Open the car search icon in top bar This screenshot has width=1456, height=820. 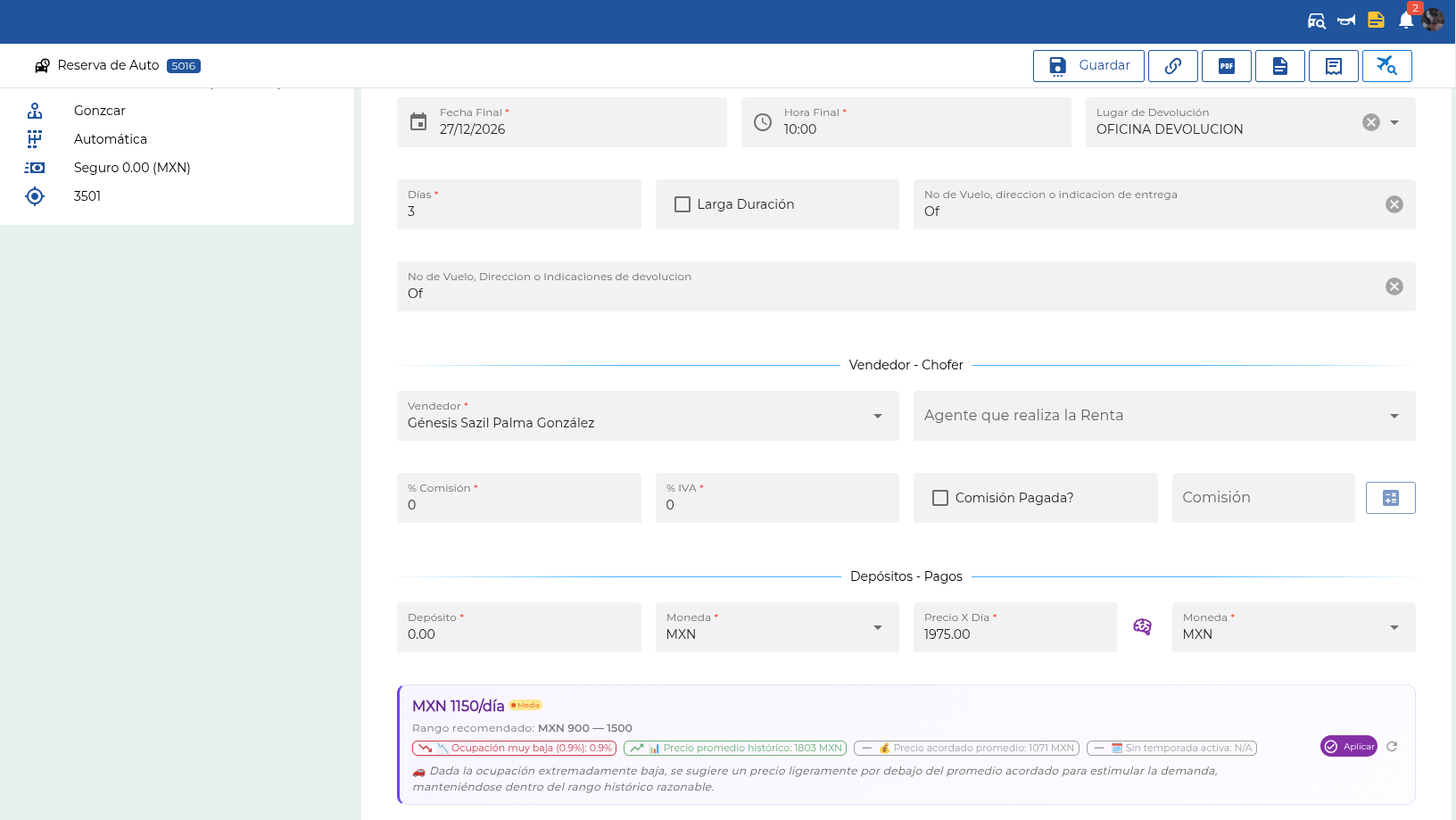[x=1316, y=21]
